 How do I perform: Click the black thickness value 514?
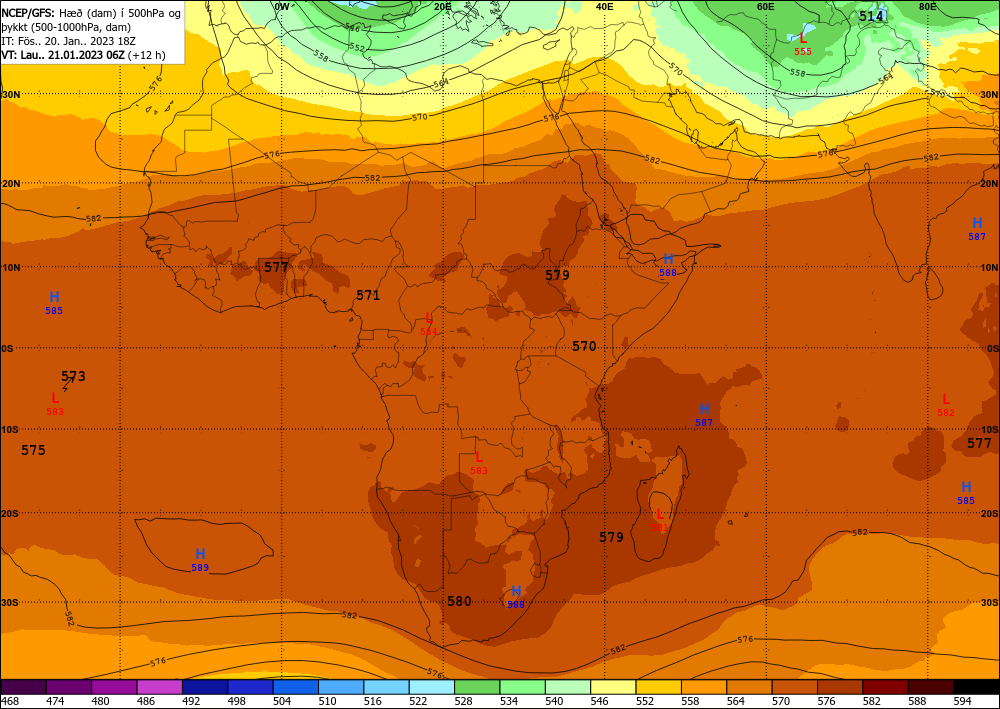point(871,16)
